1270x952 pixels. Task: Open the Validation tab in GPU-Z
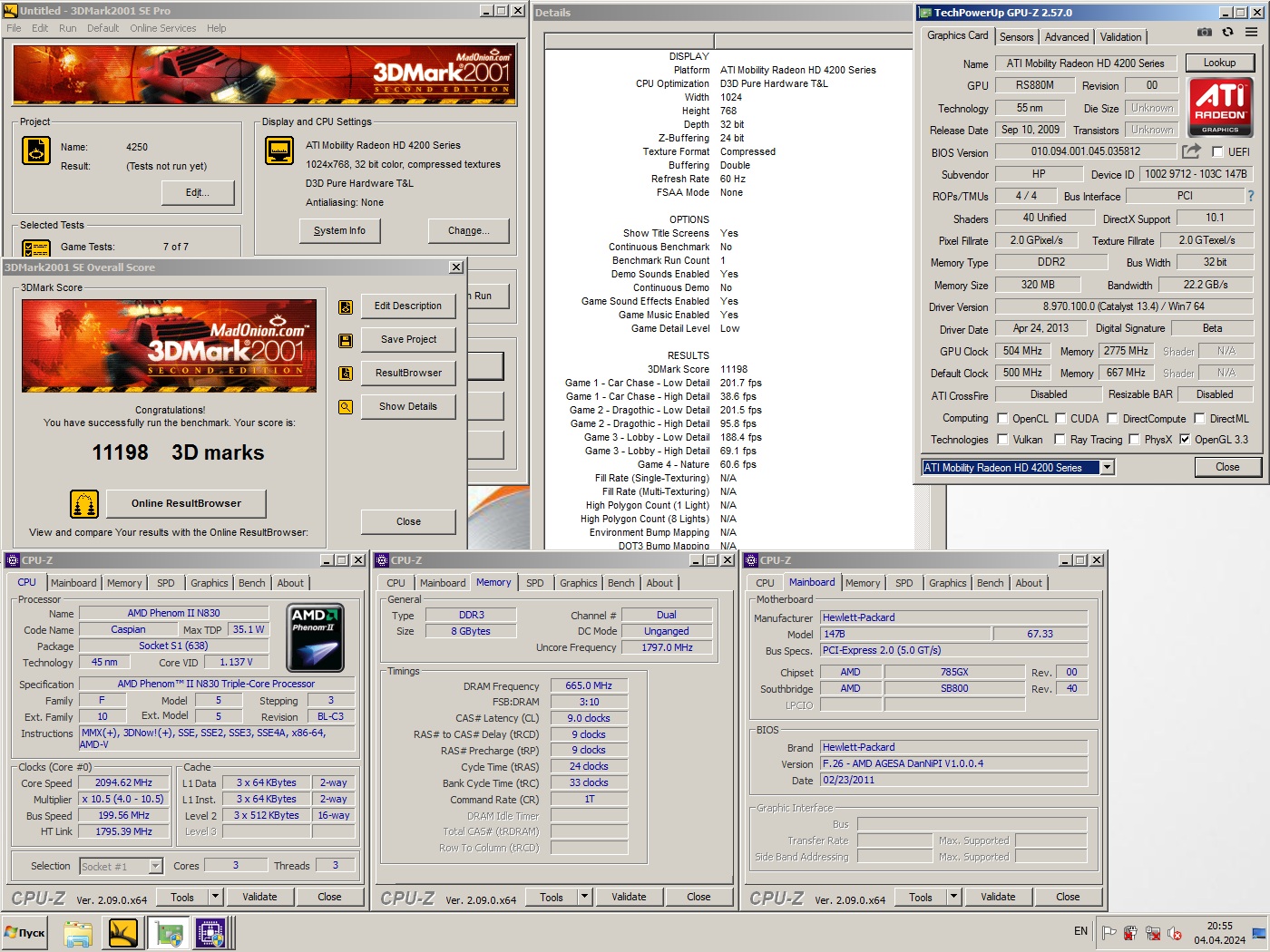click(1120, 37)
